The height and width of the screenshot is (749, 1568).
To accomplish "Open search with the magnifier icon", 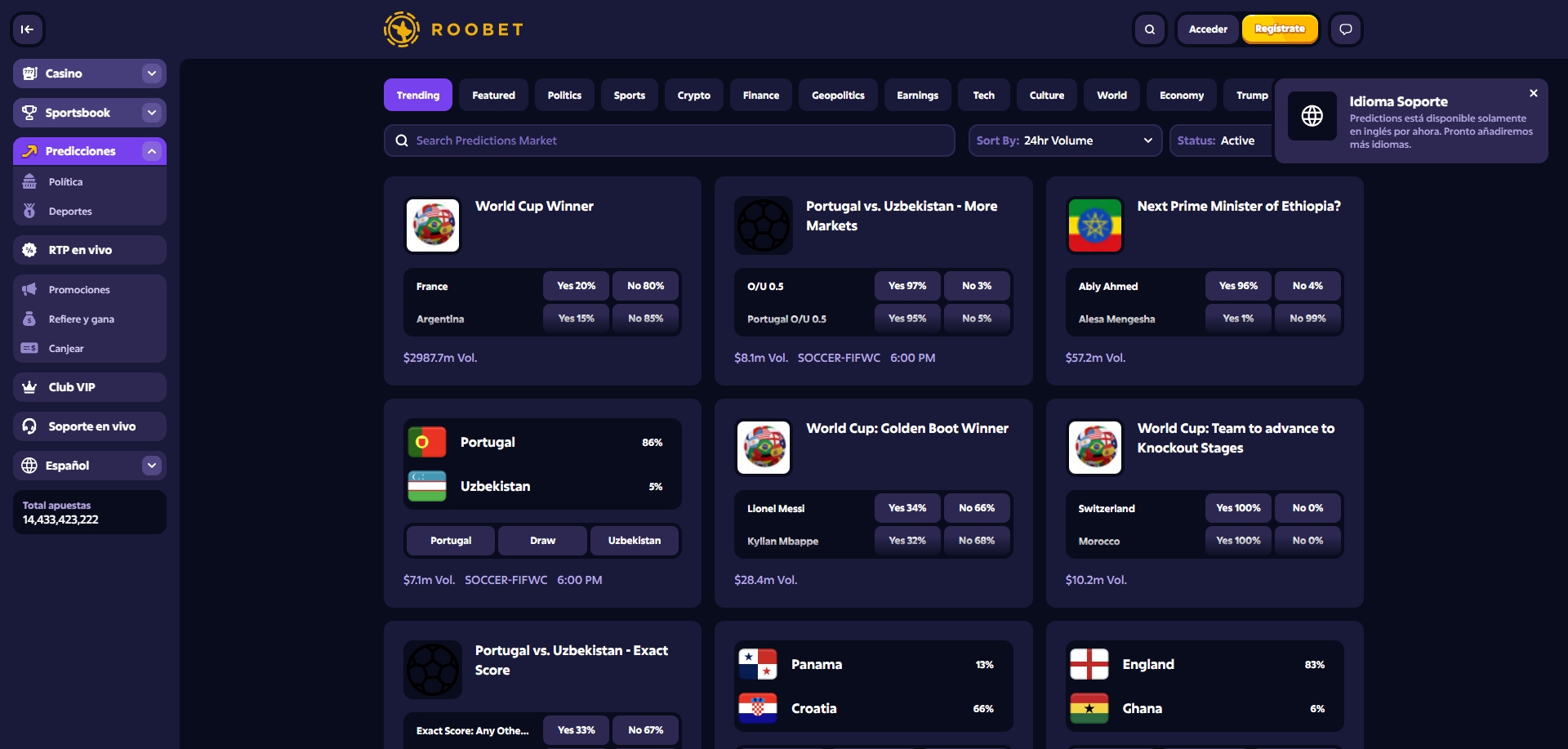I will [x=1150, y=29].
